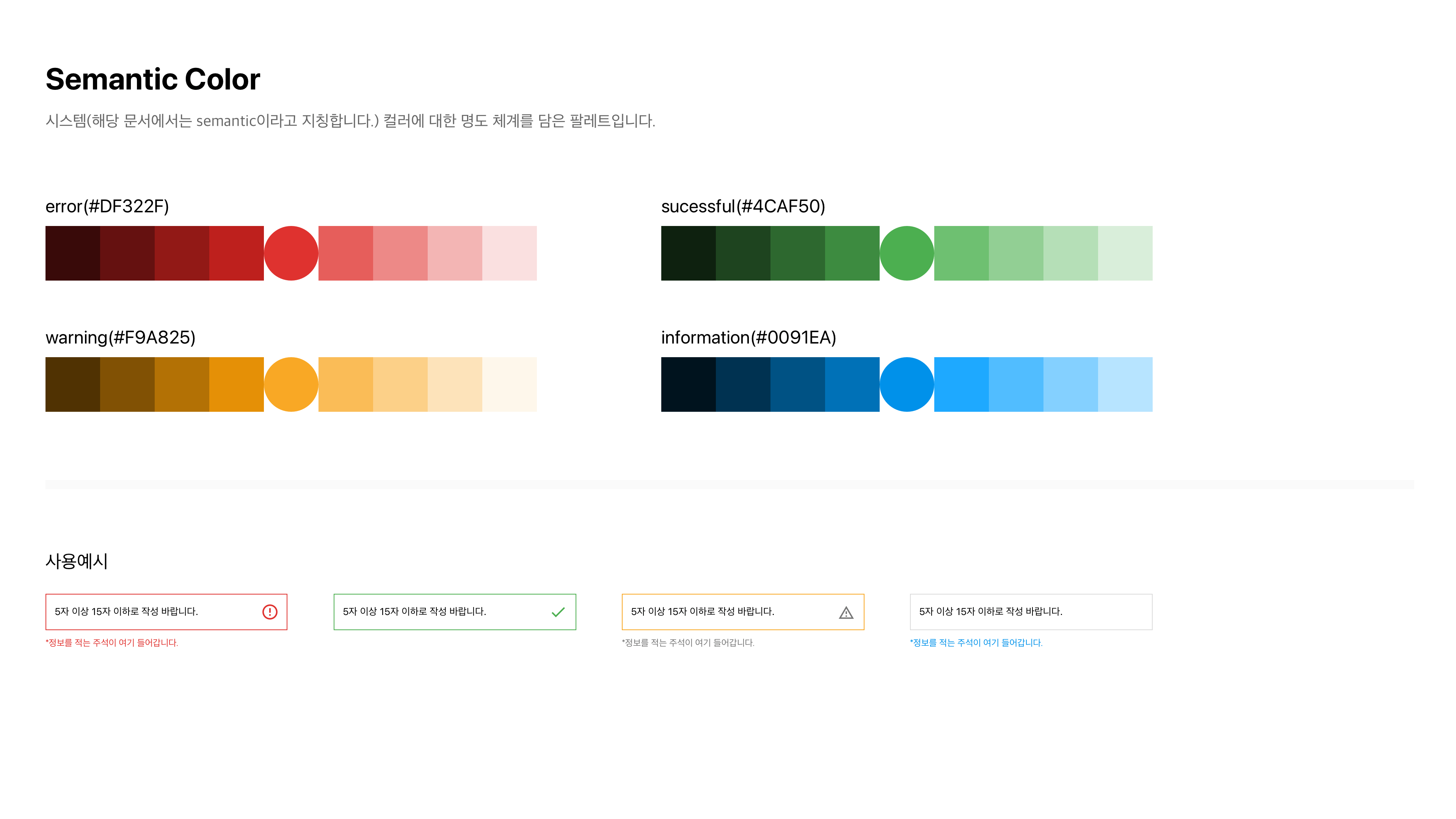
Task: Pick the second-darkest swatch in error palette
Action: coord(127,253)
